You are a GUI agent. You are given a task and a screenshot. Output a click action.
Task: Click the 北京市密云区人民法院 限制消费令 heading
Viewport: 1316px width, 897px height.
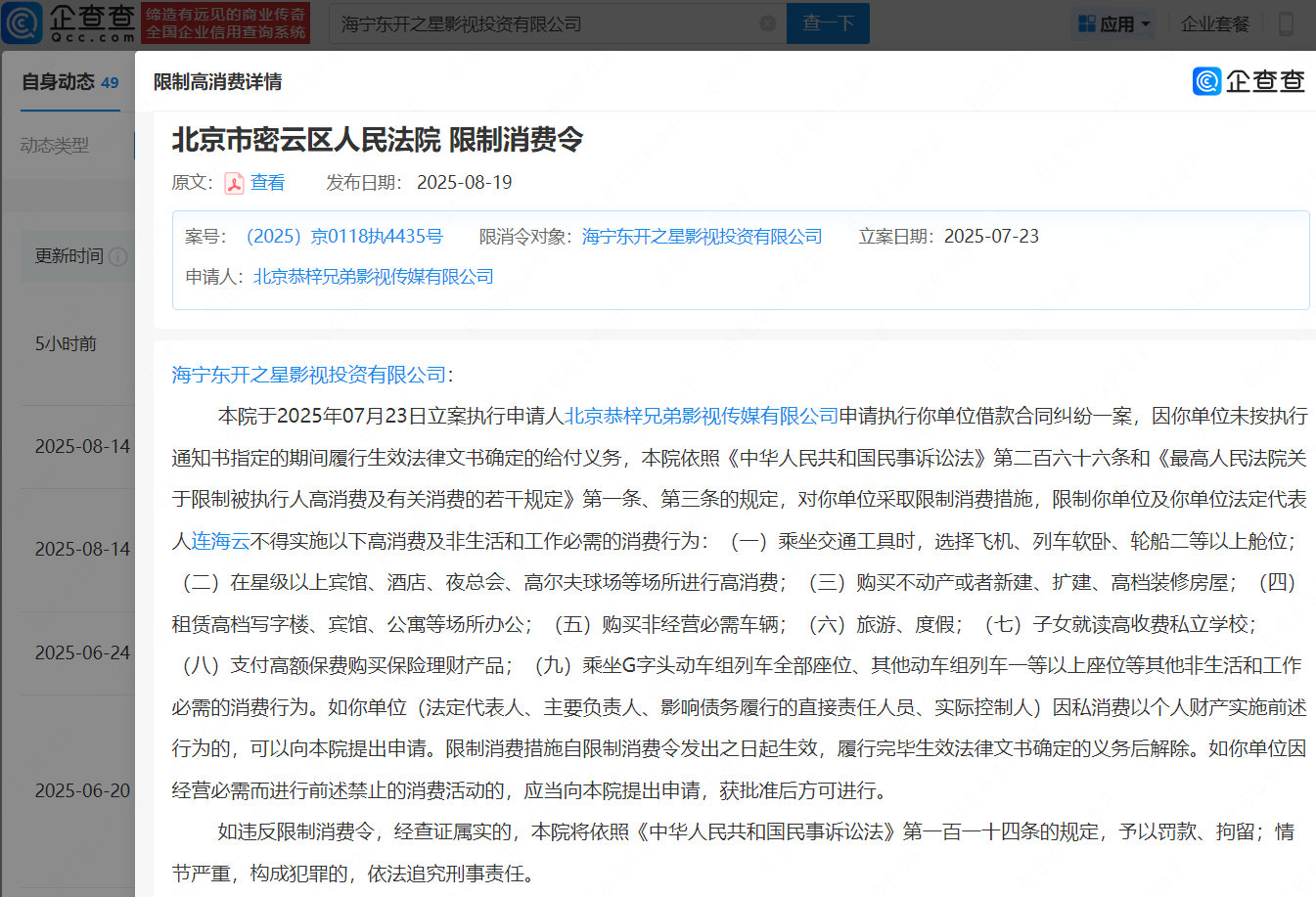tap(377, 140)
